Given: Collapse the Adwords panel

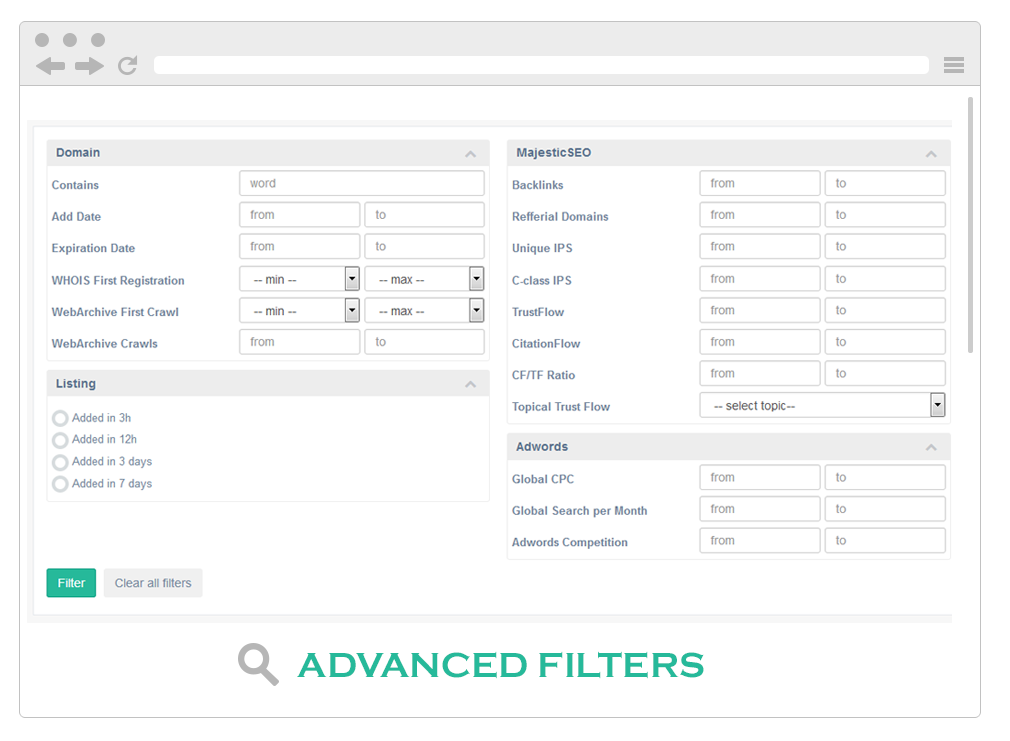Looking at the screenshot, I should coord(931,447).
